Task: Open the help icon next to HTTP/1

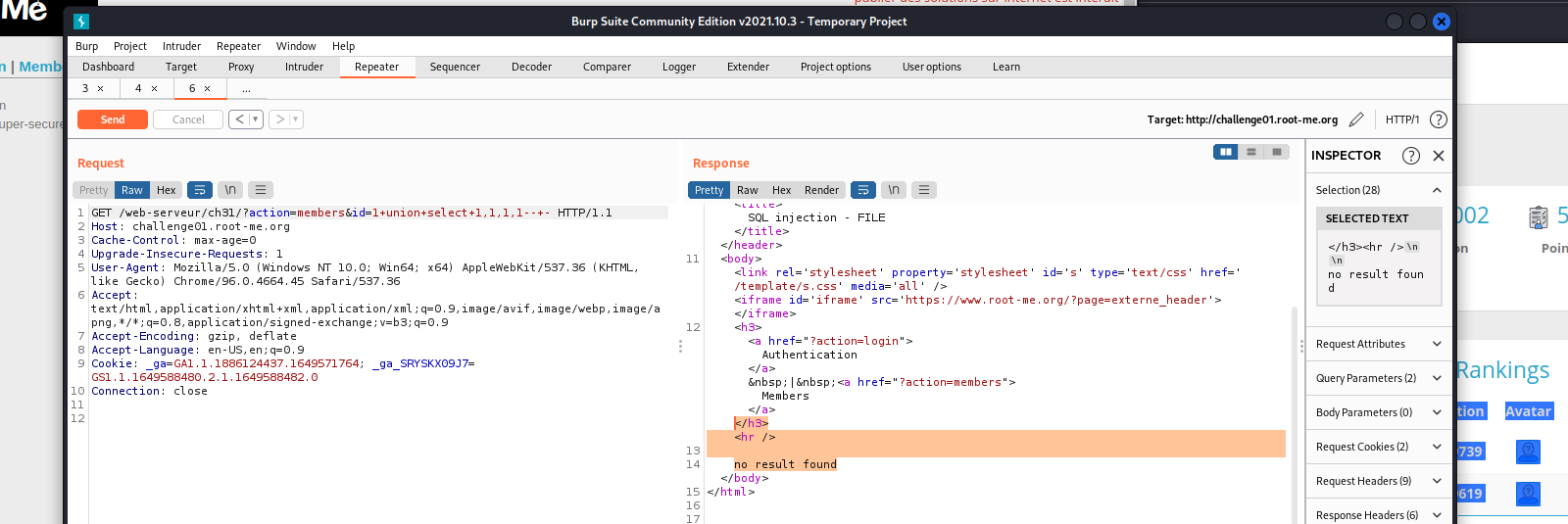Action: (x=1439, y=119)
